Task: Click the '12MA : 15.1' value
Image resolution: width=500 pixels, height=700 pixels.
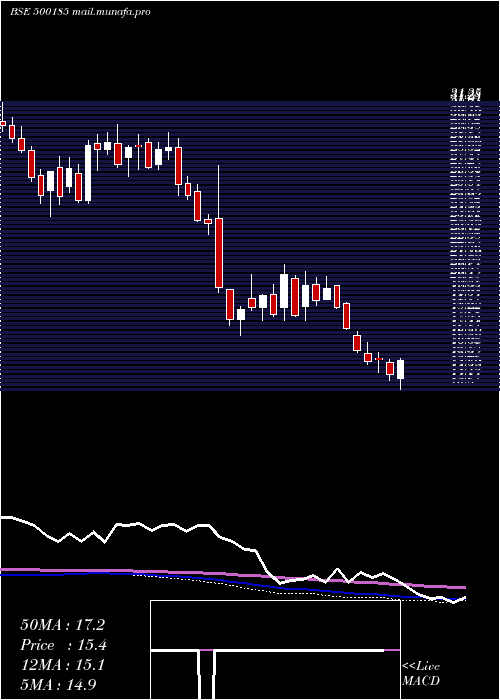Action: coord(62,665)
